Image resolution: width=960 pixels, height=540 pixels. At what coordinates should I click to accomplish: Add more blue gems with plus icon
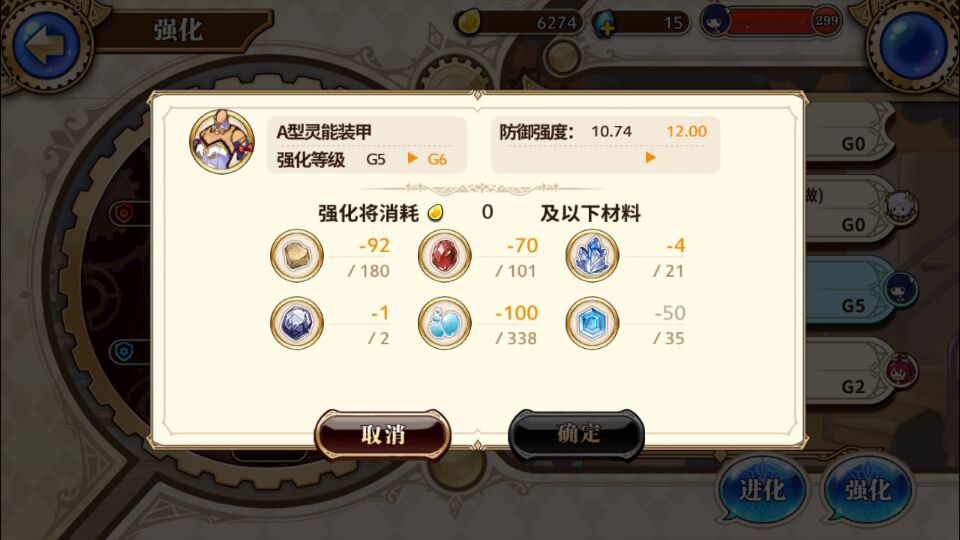[606, 24]
